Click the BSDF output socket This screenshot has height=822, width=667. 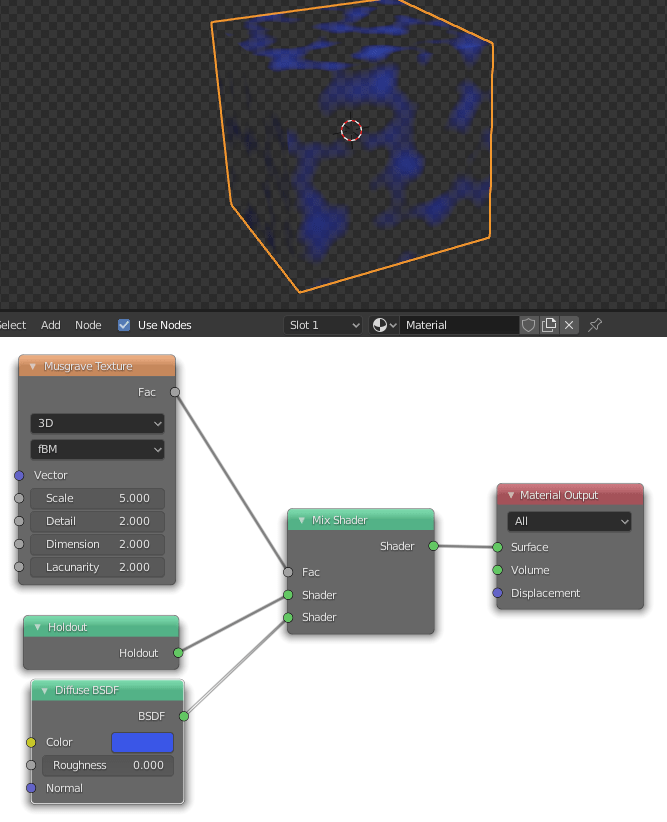pos(184,716)
